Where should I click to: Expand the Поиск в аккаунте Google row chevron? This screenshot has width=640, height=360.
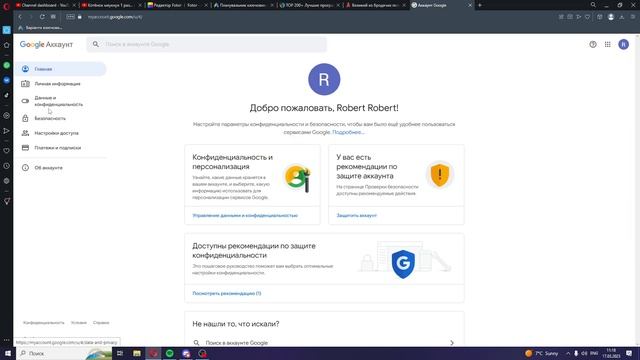(x=452, y=343)
